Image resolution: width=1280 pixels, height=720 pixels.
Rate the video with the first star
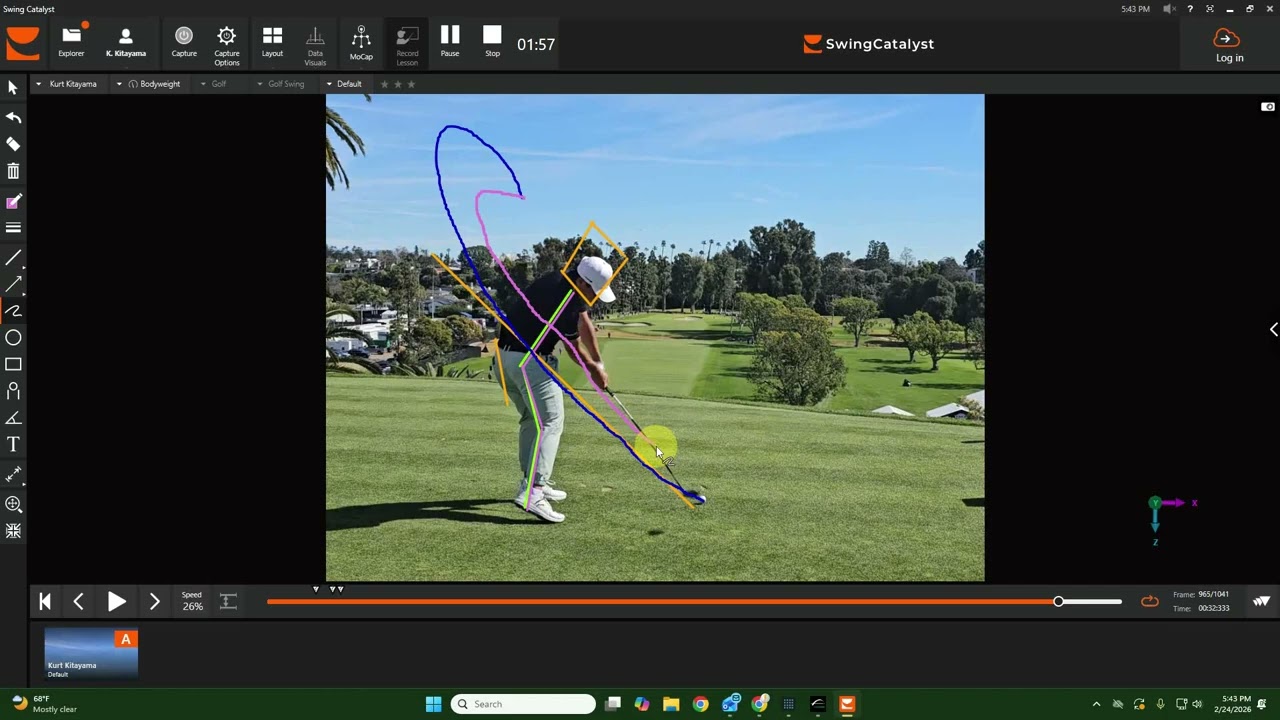(x=383, y=84)
